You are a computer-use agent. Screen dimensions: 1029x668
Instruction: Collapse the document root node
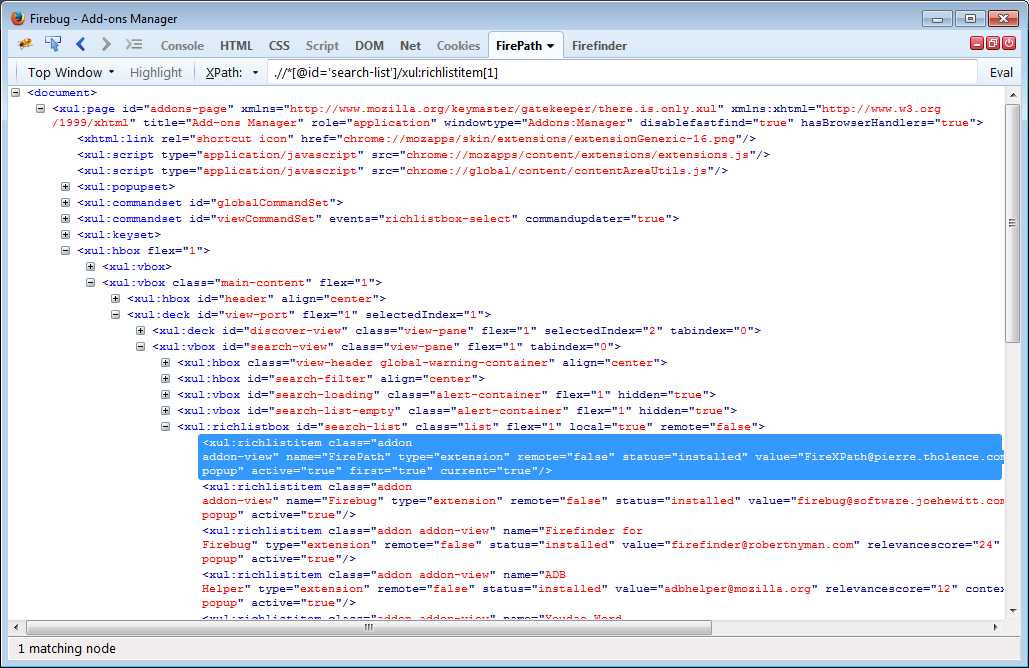click(x=16, y=93)
